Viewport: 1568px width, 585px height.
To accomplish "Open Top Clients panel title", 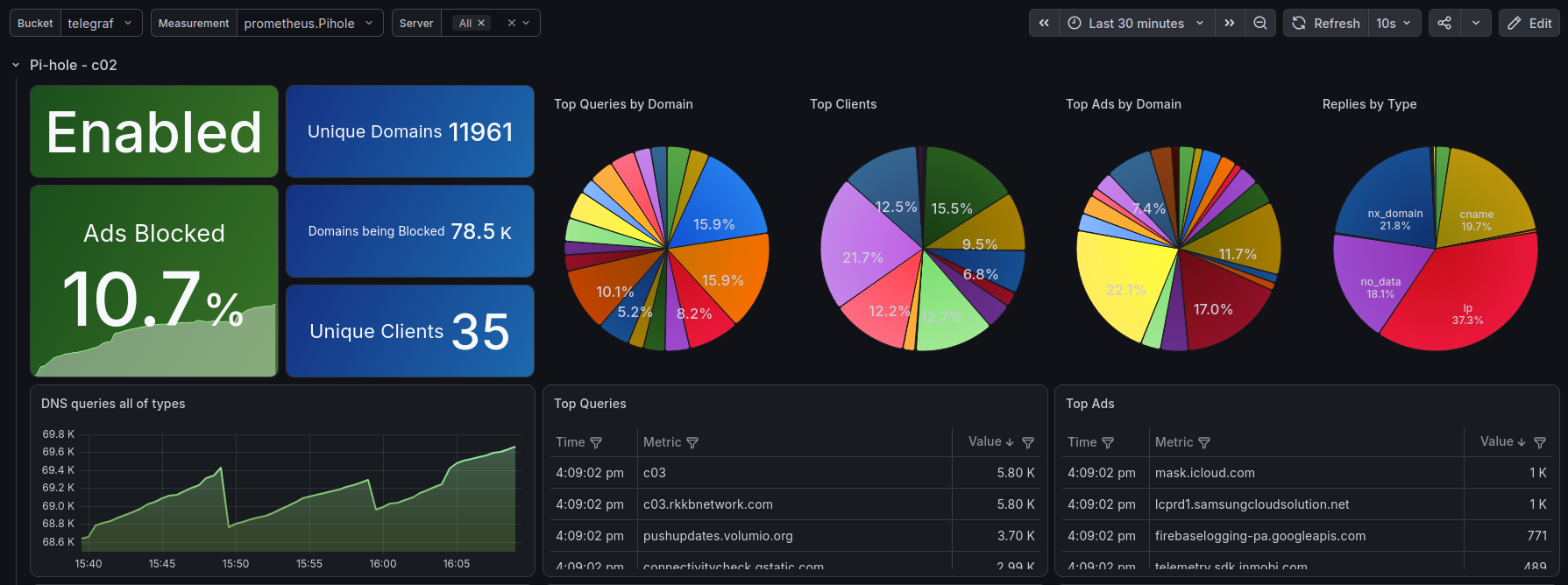I will (843, 104).
